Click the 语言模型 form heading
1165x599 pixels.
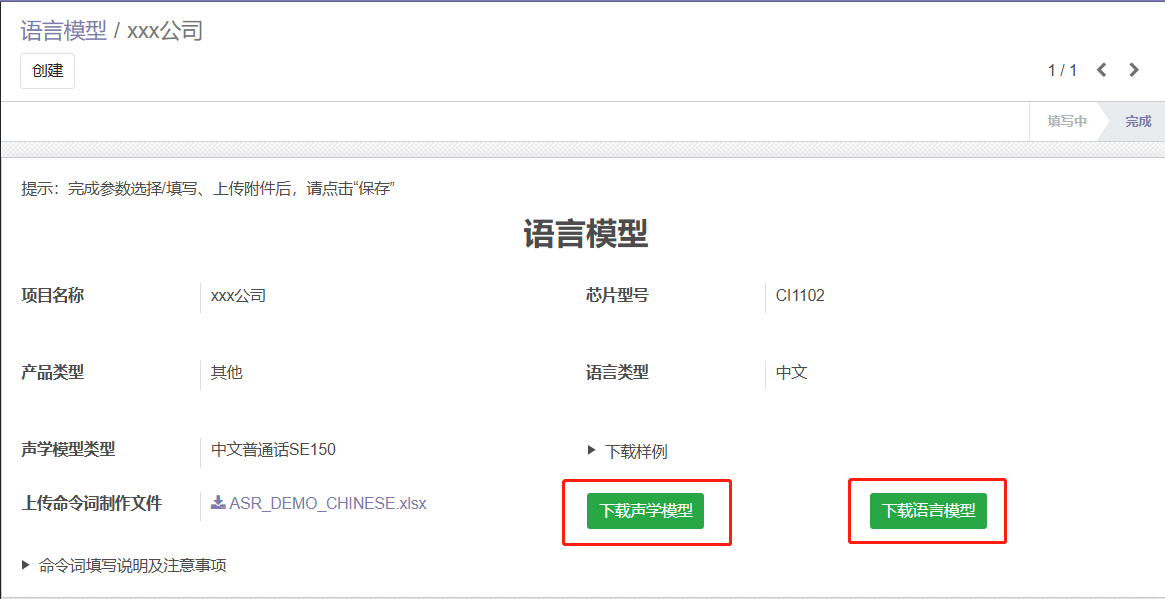(x=585, y=234)
